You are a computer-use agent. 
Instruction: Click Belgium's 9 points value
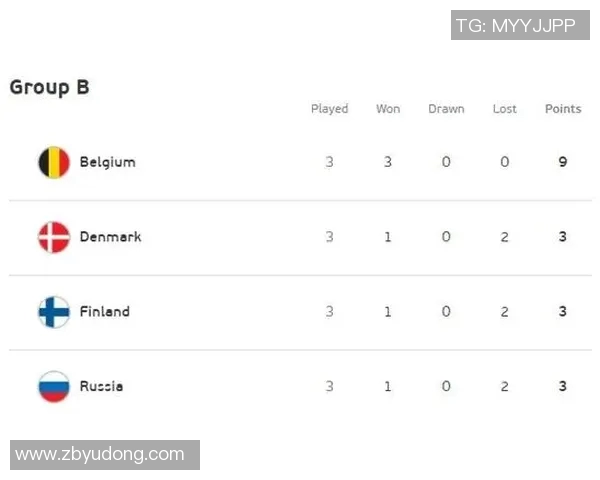(x=563, y=162)
